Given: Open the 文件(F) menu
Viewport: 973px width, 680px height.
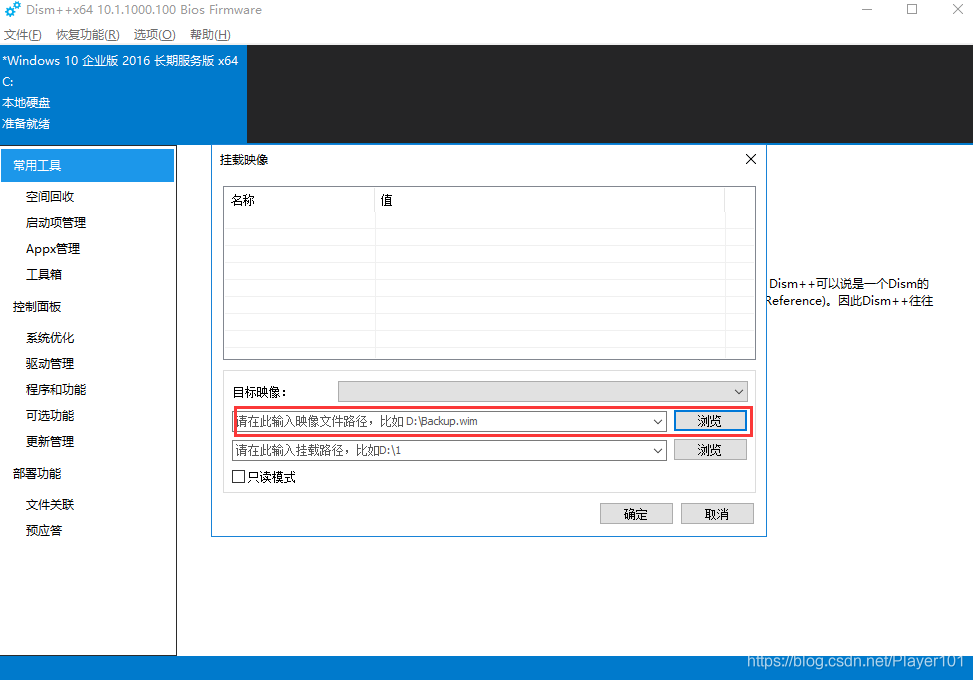Looking at the screenshot, I should [23, 35].
